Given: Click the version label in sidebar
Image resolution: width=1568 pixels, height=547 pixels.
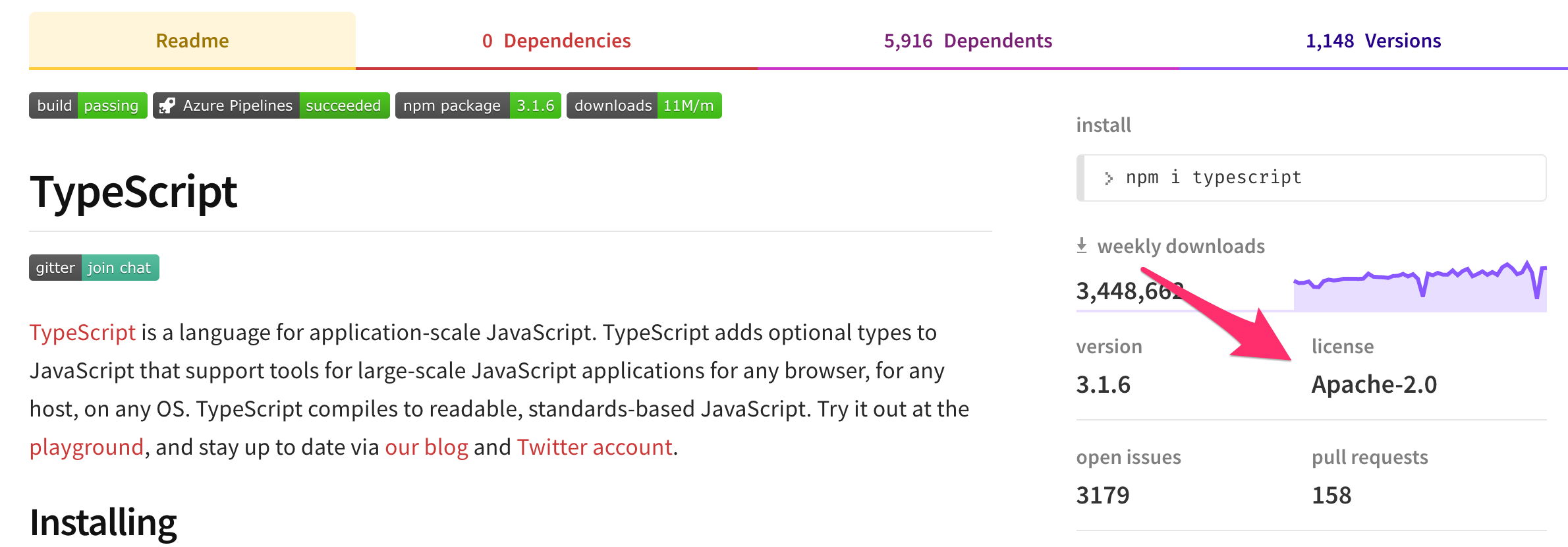Looking at the screenshot, I should pyautogui.click(x=1109, y=347).
